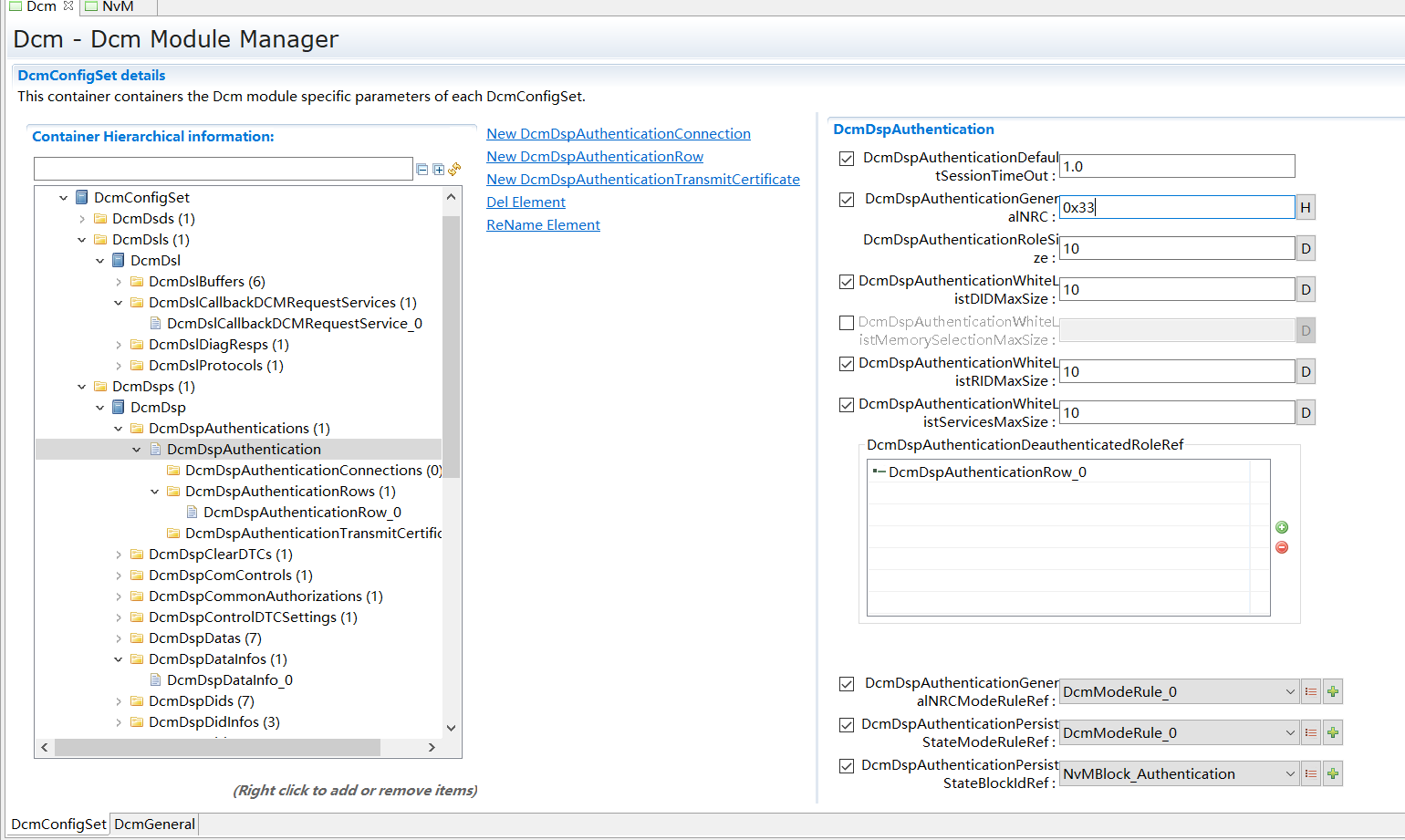Open list selection icon beside DcmModeRule_0

pos(1311,691)
